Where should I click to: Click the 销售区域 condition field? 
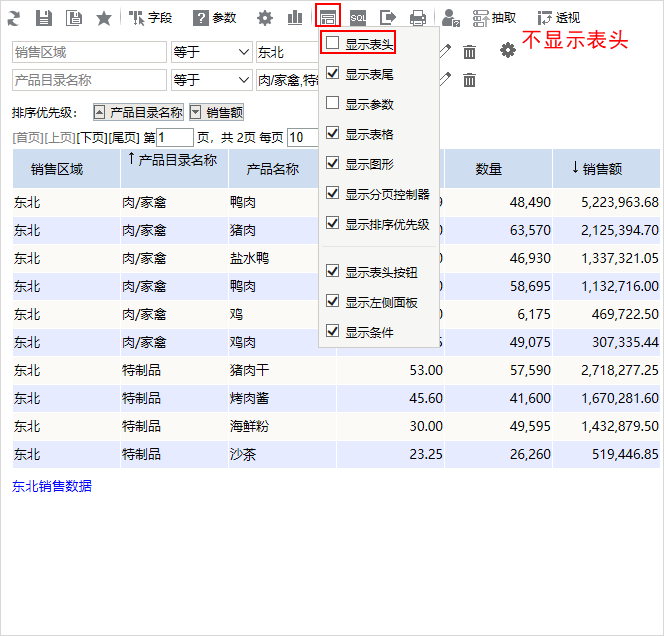(x=89, y=52)
